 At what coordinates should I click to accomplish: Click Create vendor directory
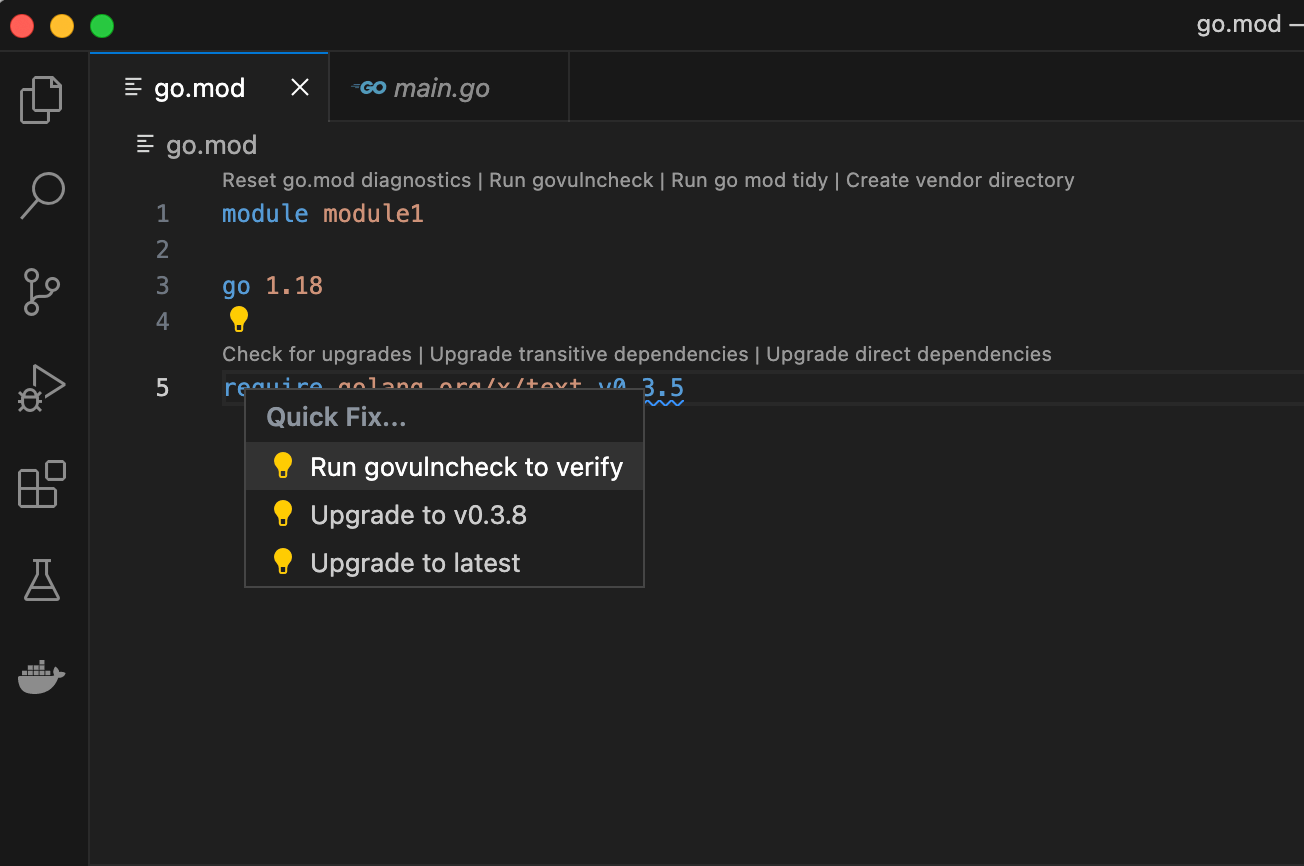click(x=960, y=180)
